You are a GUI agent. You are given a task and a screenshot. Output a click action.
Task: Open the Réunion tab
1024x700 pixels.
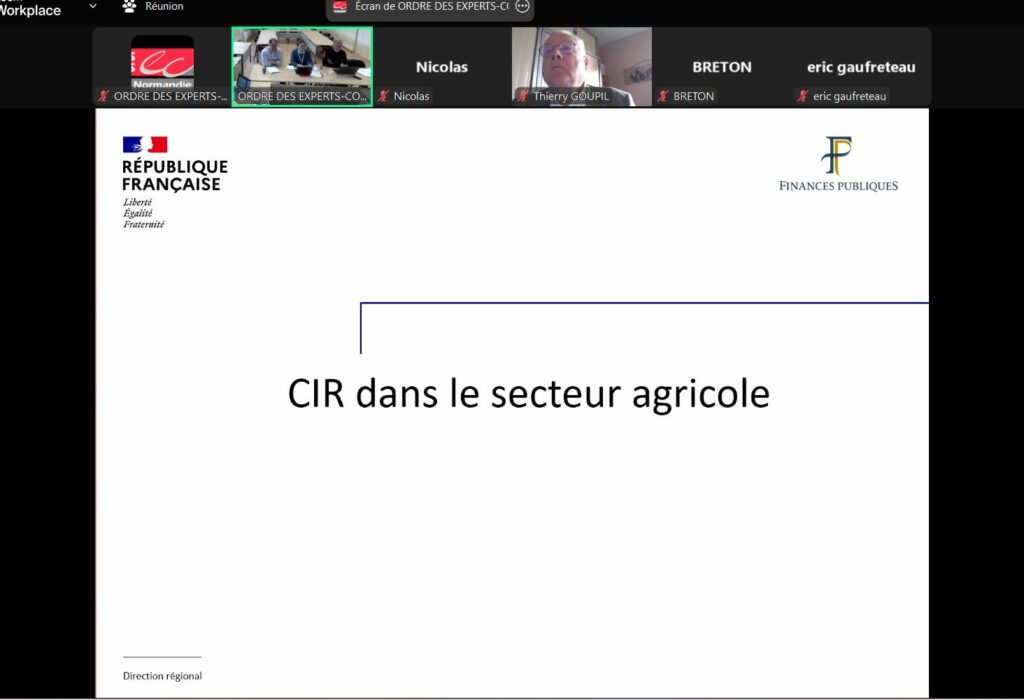pos(163,6)
